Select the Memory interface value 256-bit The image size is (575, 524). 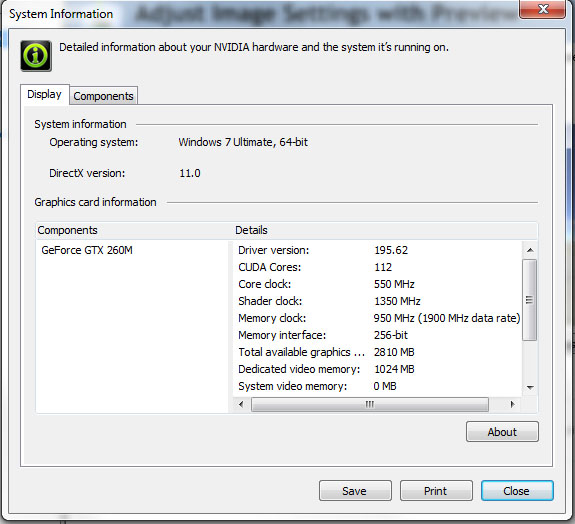[x=391, y=335]
